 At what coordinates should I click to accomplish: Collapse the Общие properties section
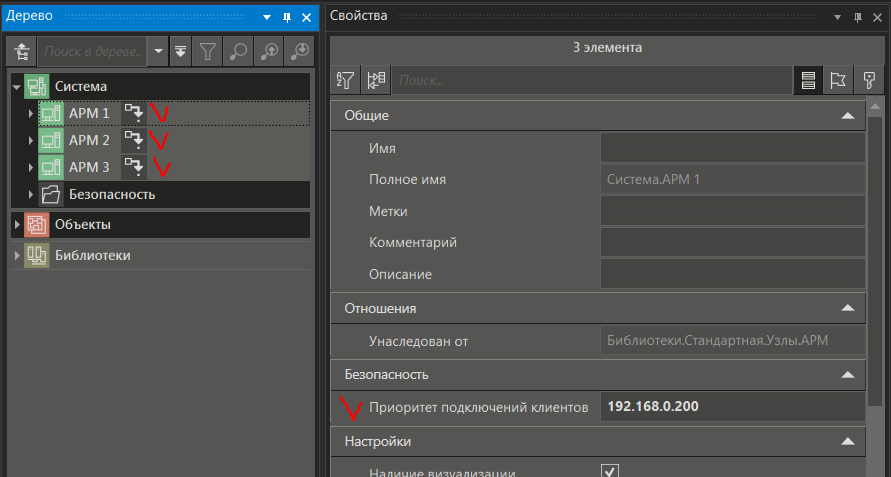click(848, 115)
